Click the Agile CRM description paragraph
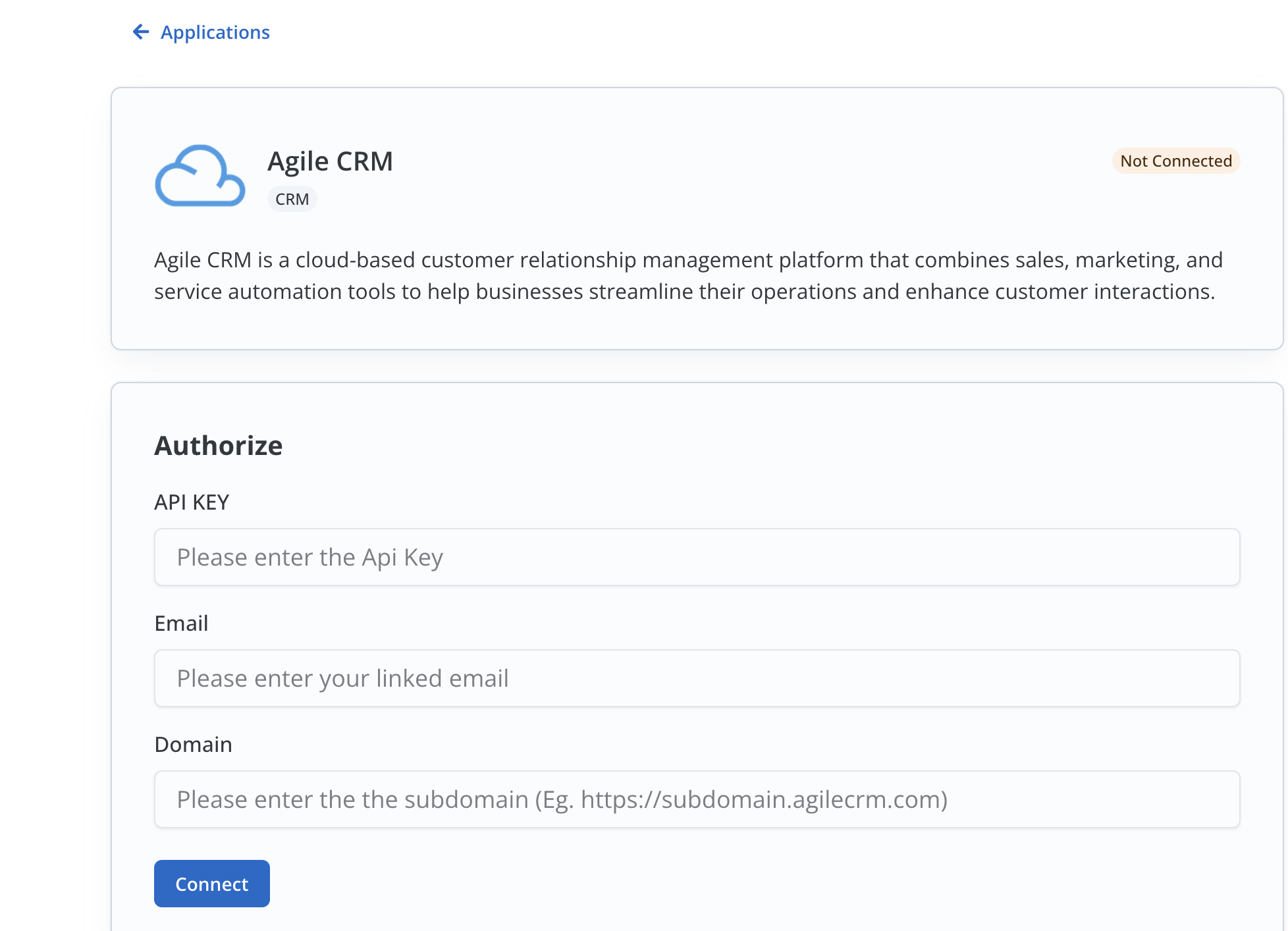Image resolution: width=1288 pixels, height=931 pixels. tap(687, 275)
